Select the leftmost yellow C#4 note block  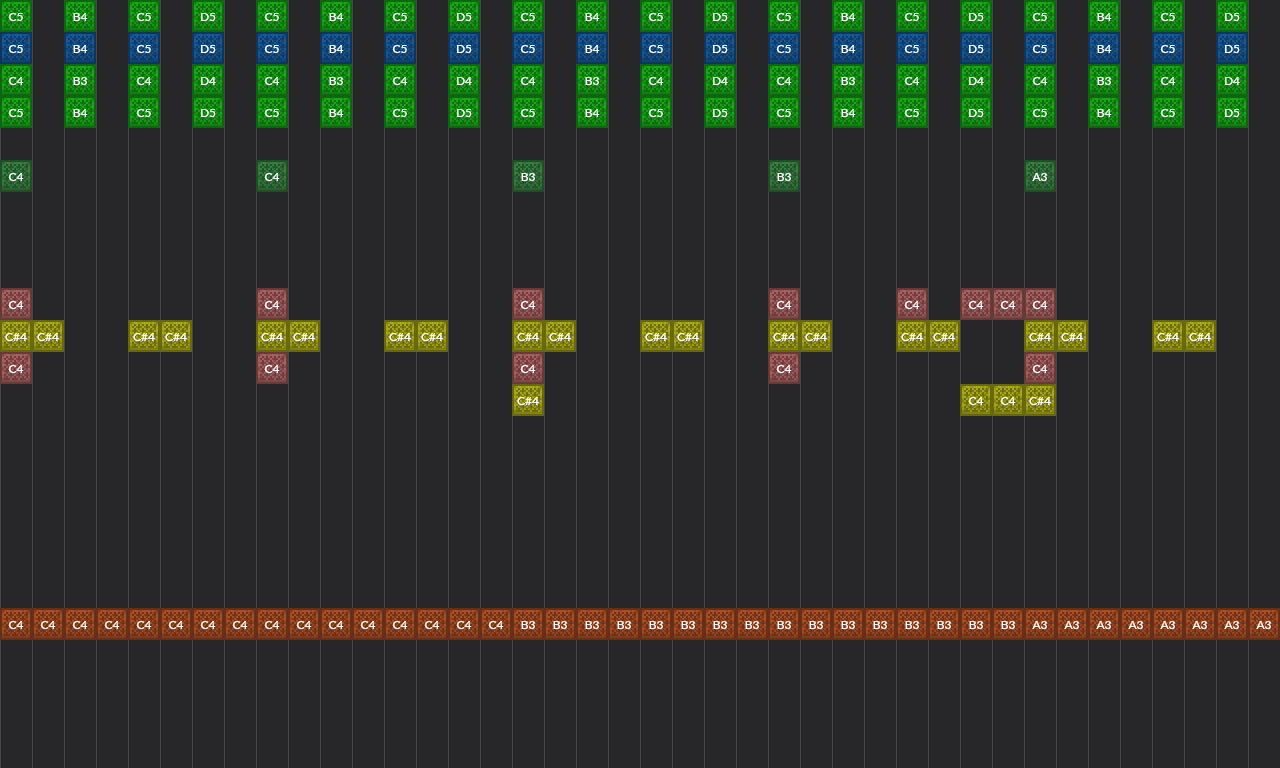(16, 337)
